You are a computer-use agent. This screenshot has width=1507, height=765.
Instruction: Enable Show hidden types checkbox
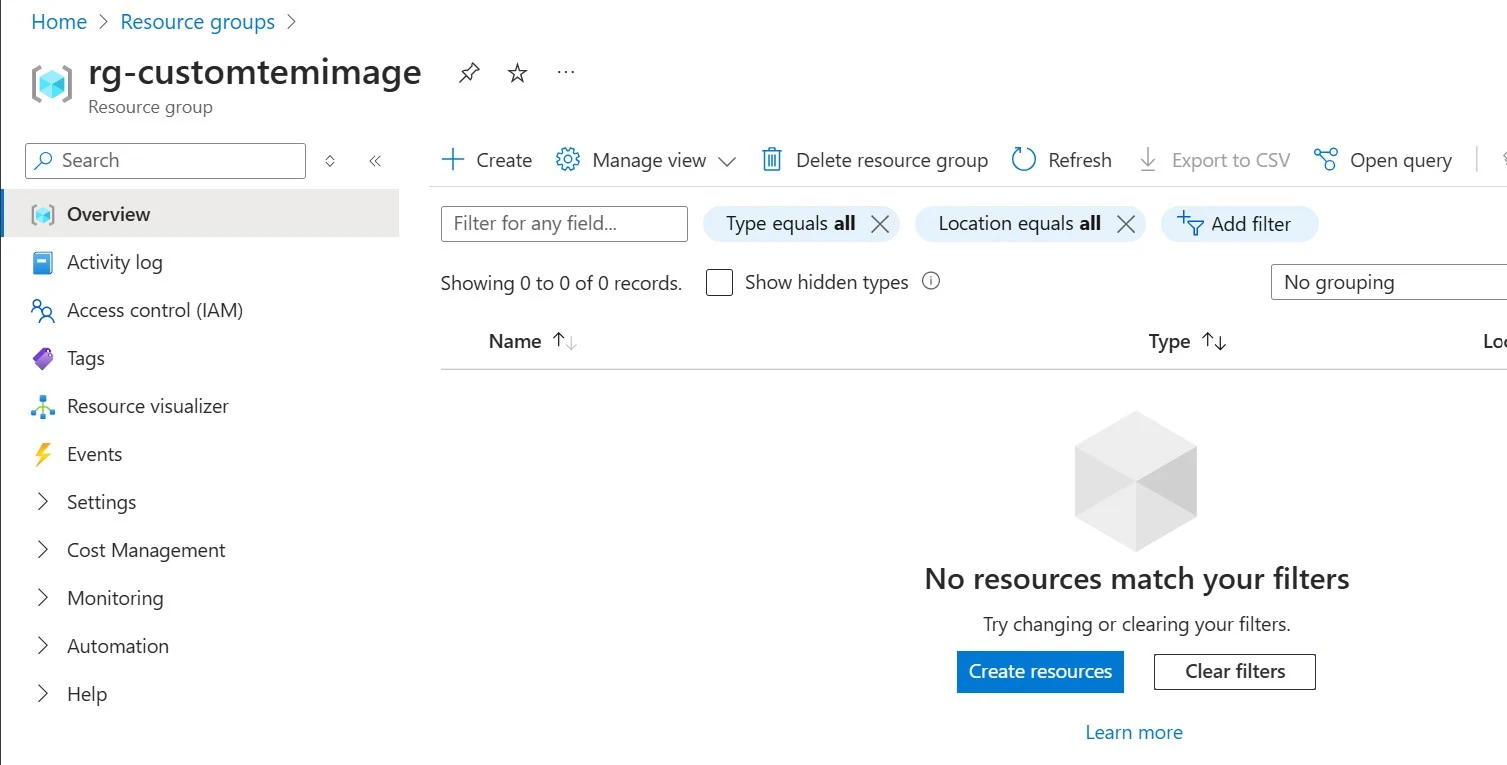[x=719, y=283]
